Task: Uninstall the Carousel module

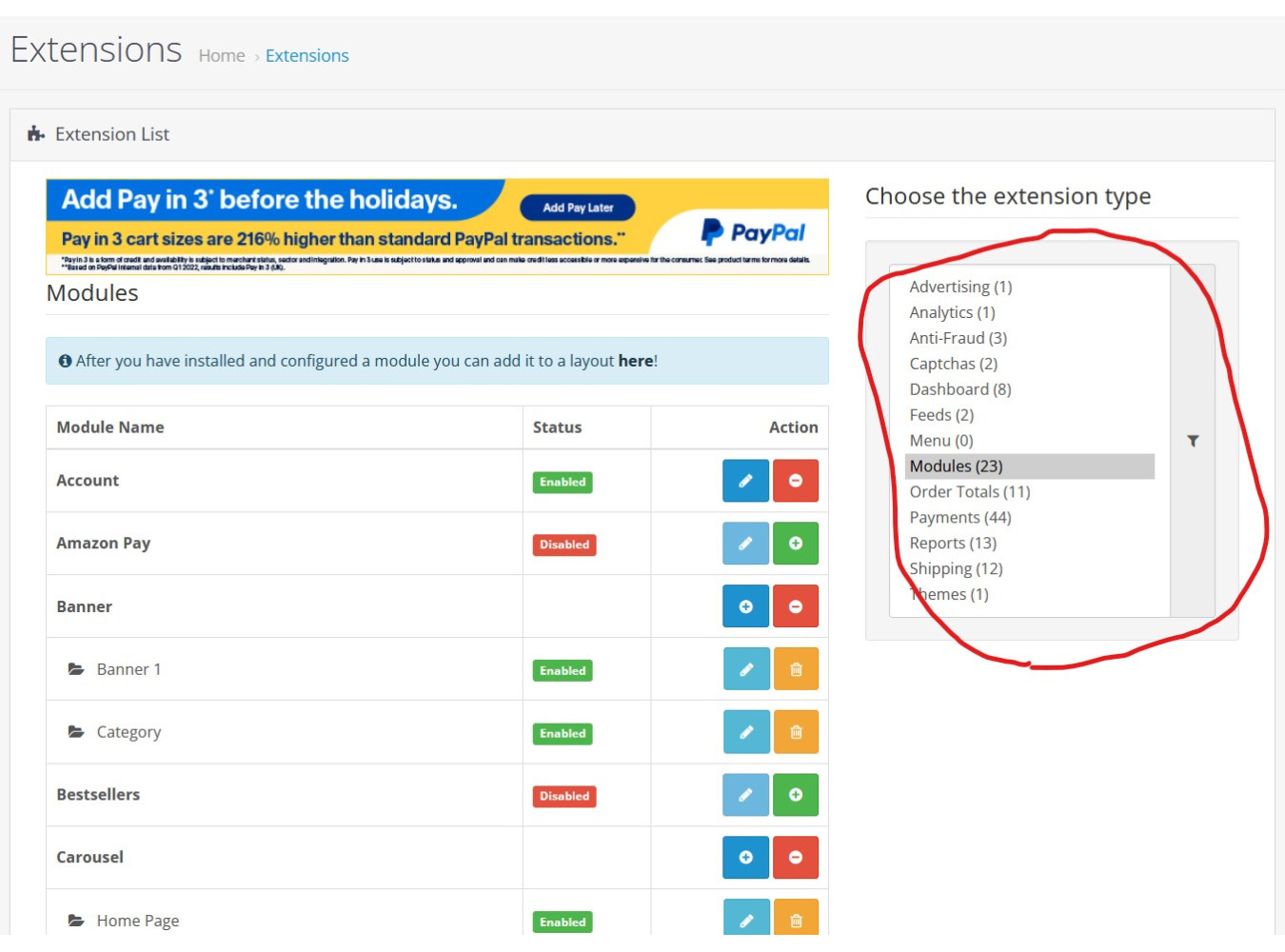Action: click(795, 858)
